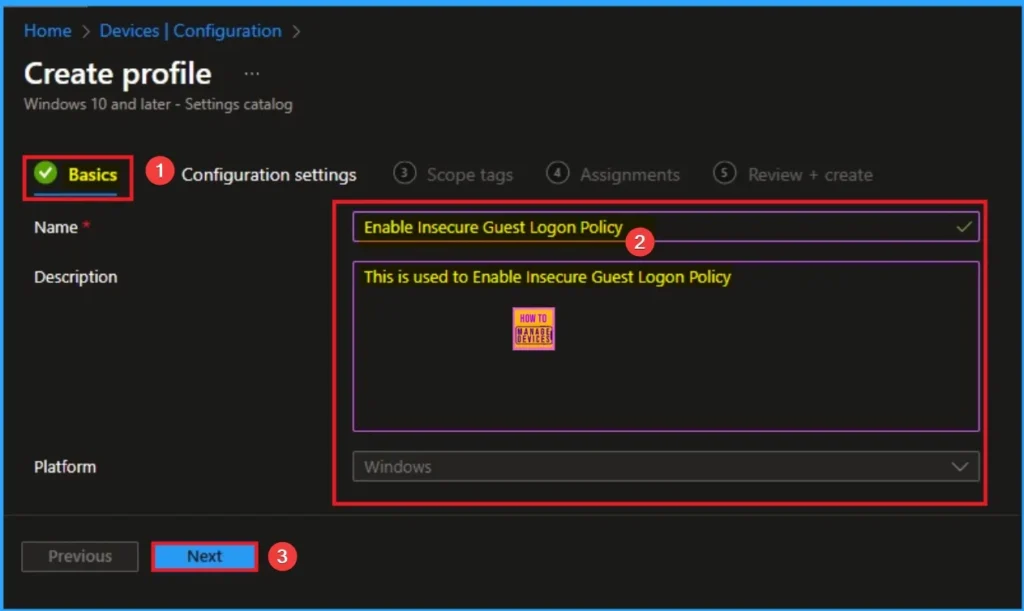Image resolution: width=1024 pixels, height=611 pixels.
Task: Select the Assignments tab label
Action: 629,175
